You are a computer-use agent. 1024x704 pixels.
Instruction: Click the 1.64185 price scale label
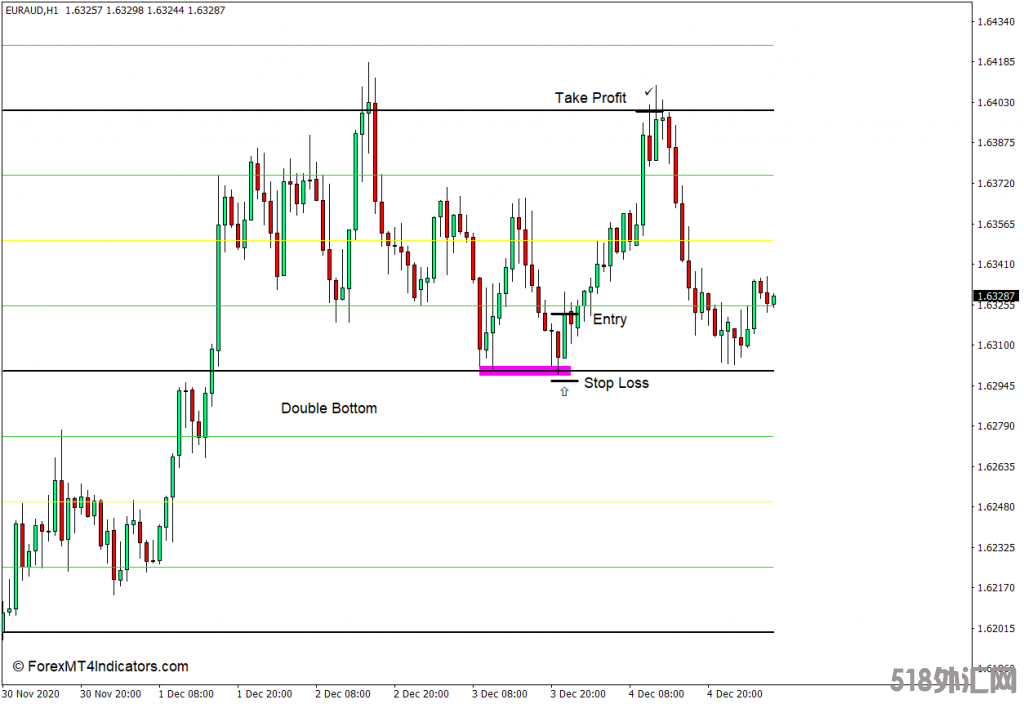coord(996,62)
